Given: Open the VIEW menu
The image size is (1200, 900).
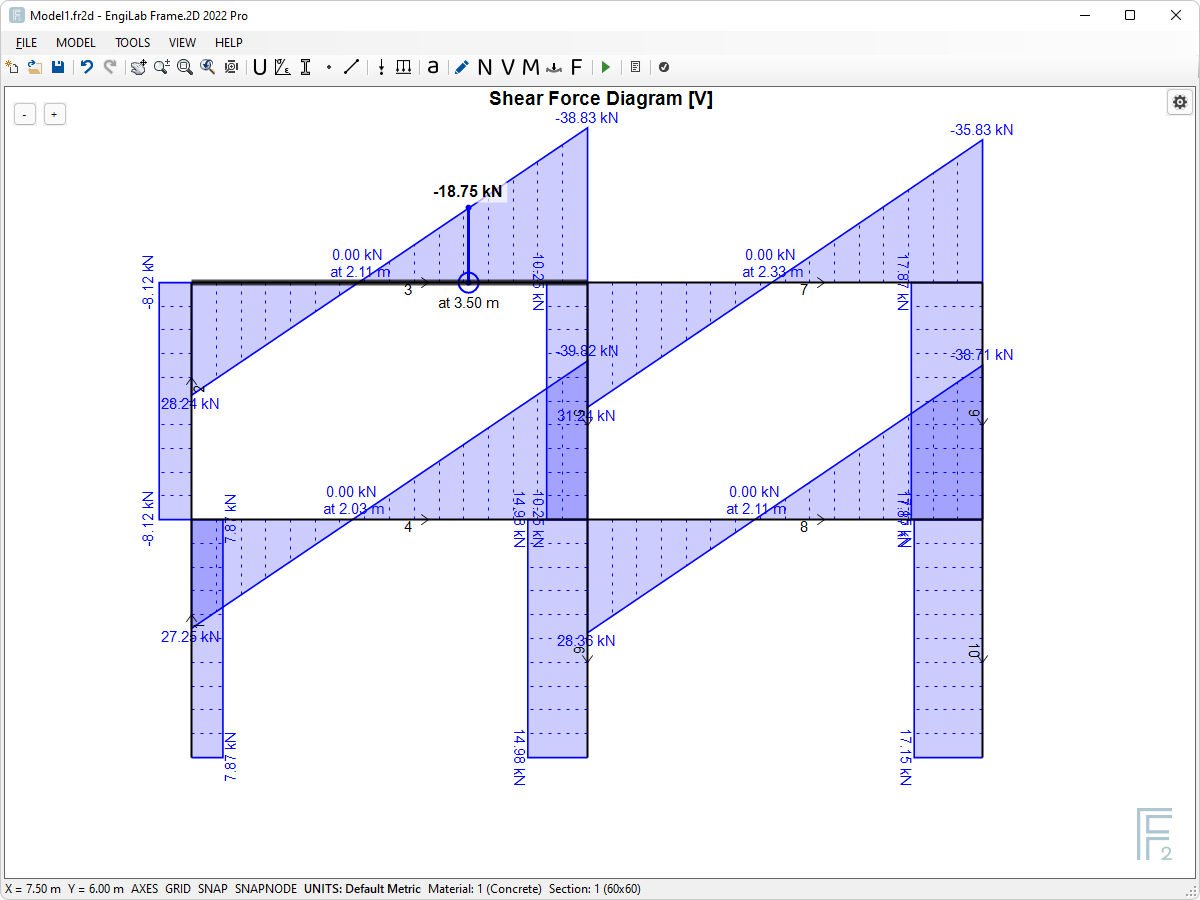Looking at the screenshot, I should pyautogui.click(x=182, y=42).
